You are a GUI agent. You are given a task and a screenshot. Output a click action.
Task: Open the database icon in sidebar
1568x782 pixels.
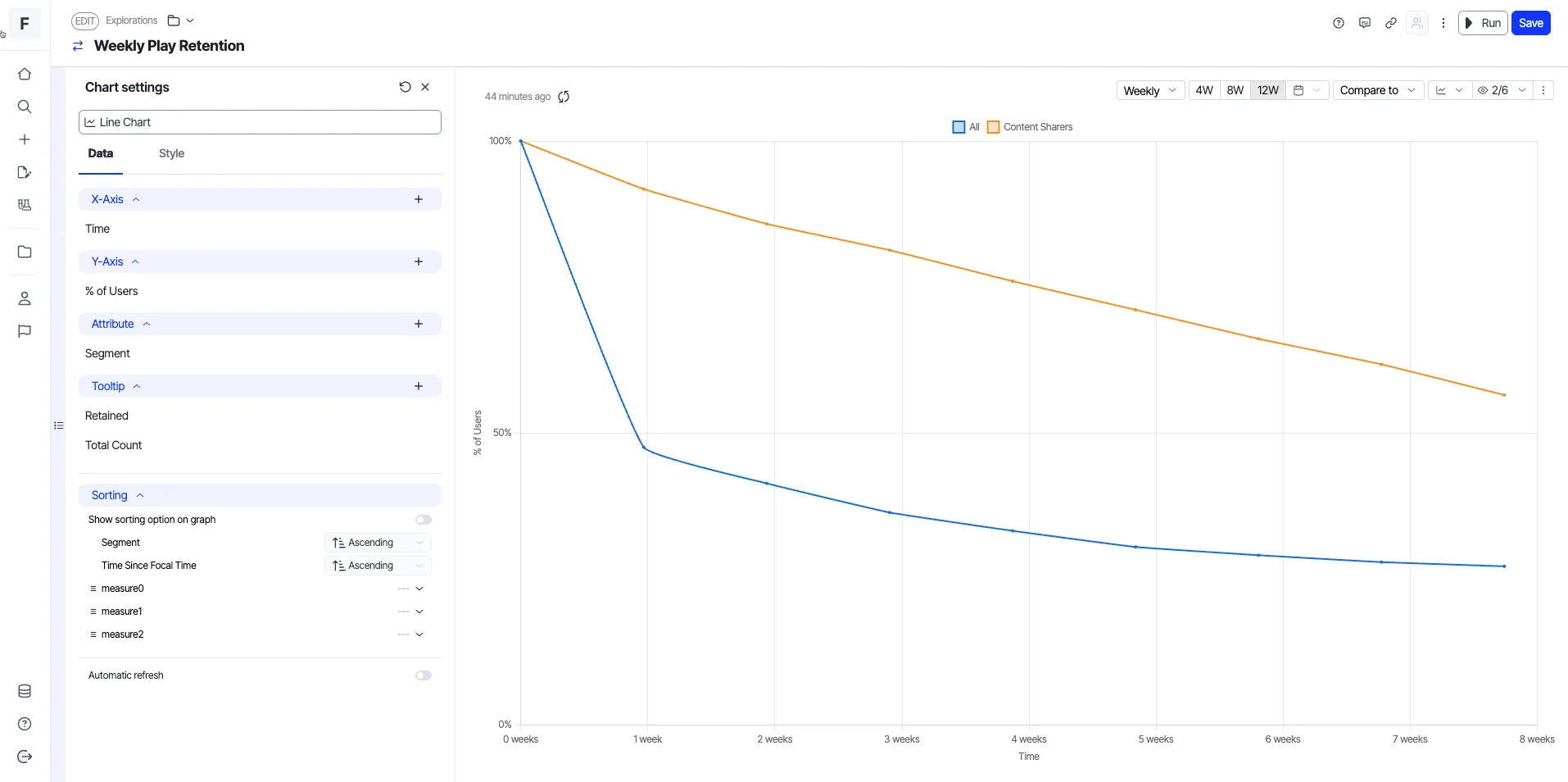(25, 691)
